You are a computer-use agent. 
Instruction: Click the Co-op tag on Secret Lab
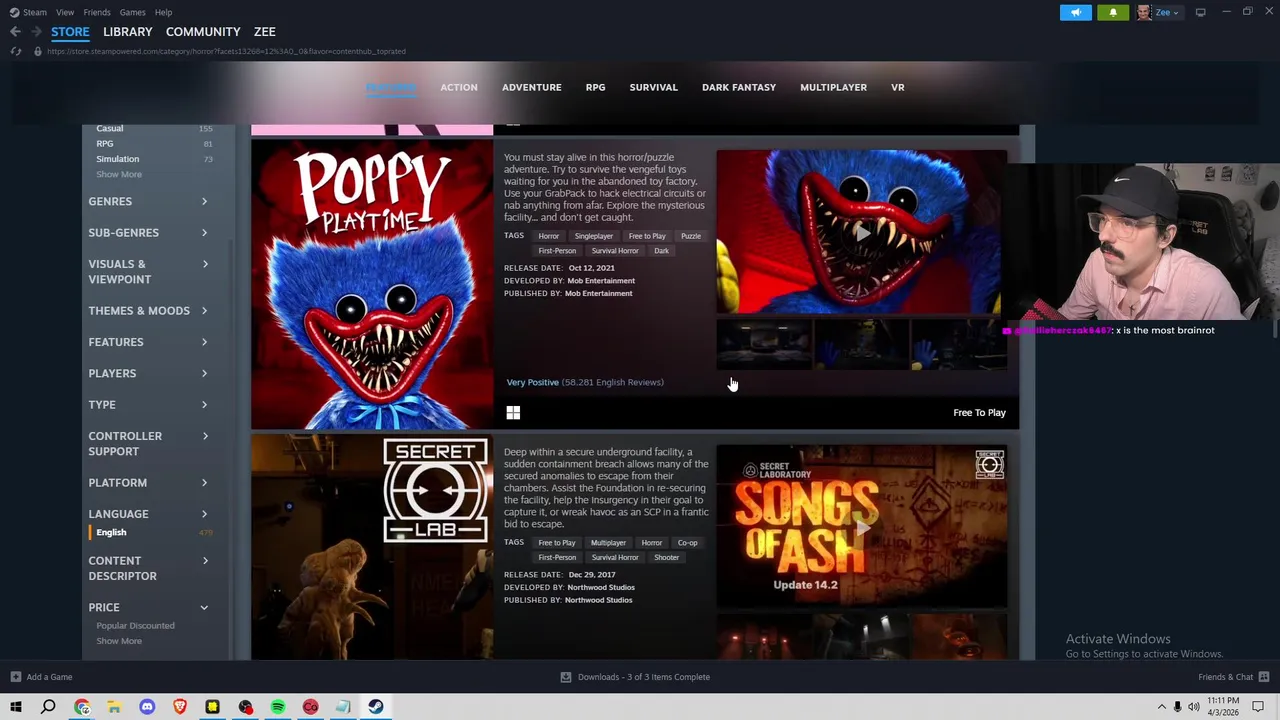687,543
